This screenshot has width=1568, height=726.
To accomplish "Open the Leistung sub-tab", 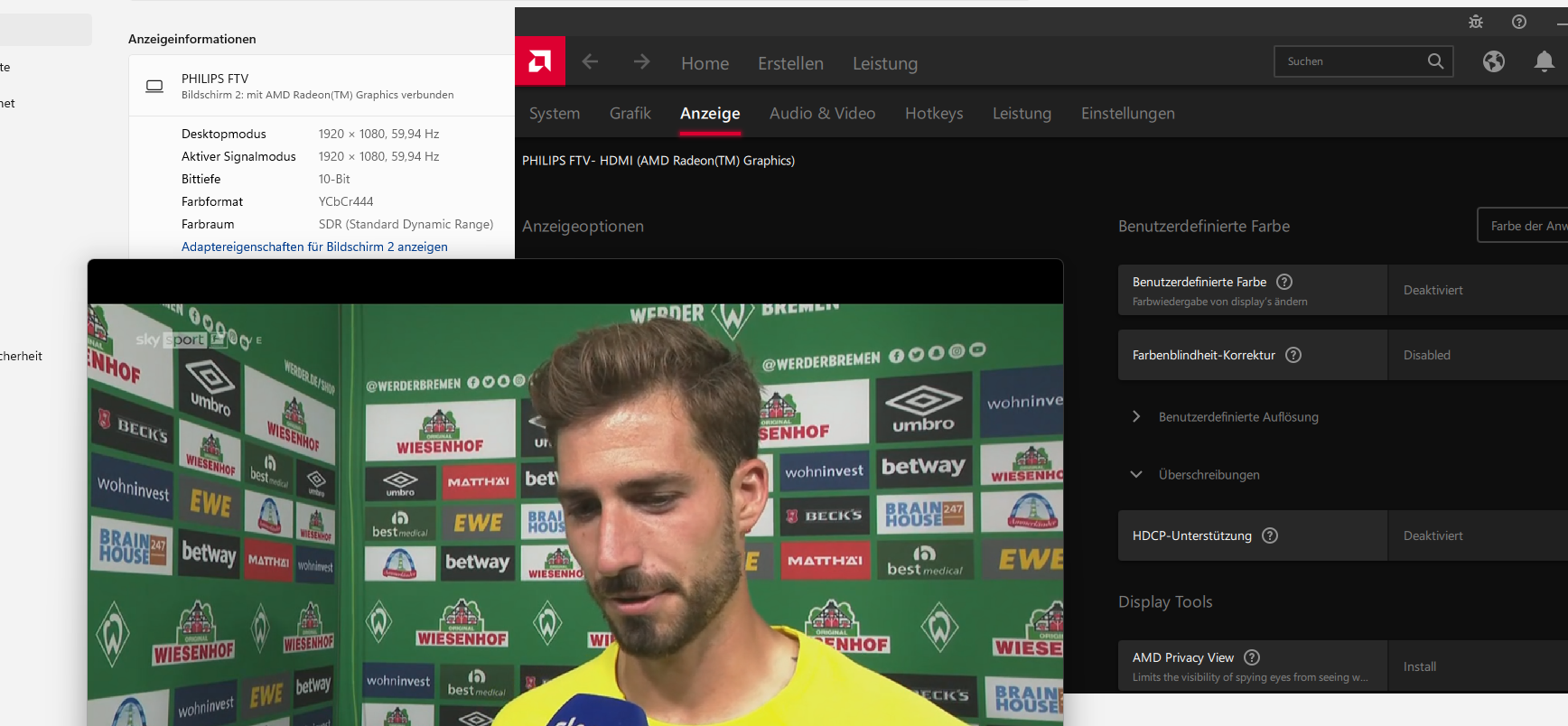I will (x=1022, y=113).
